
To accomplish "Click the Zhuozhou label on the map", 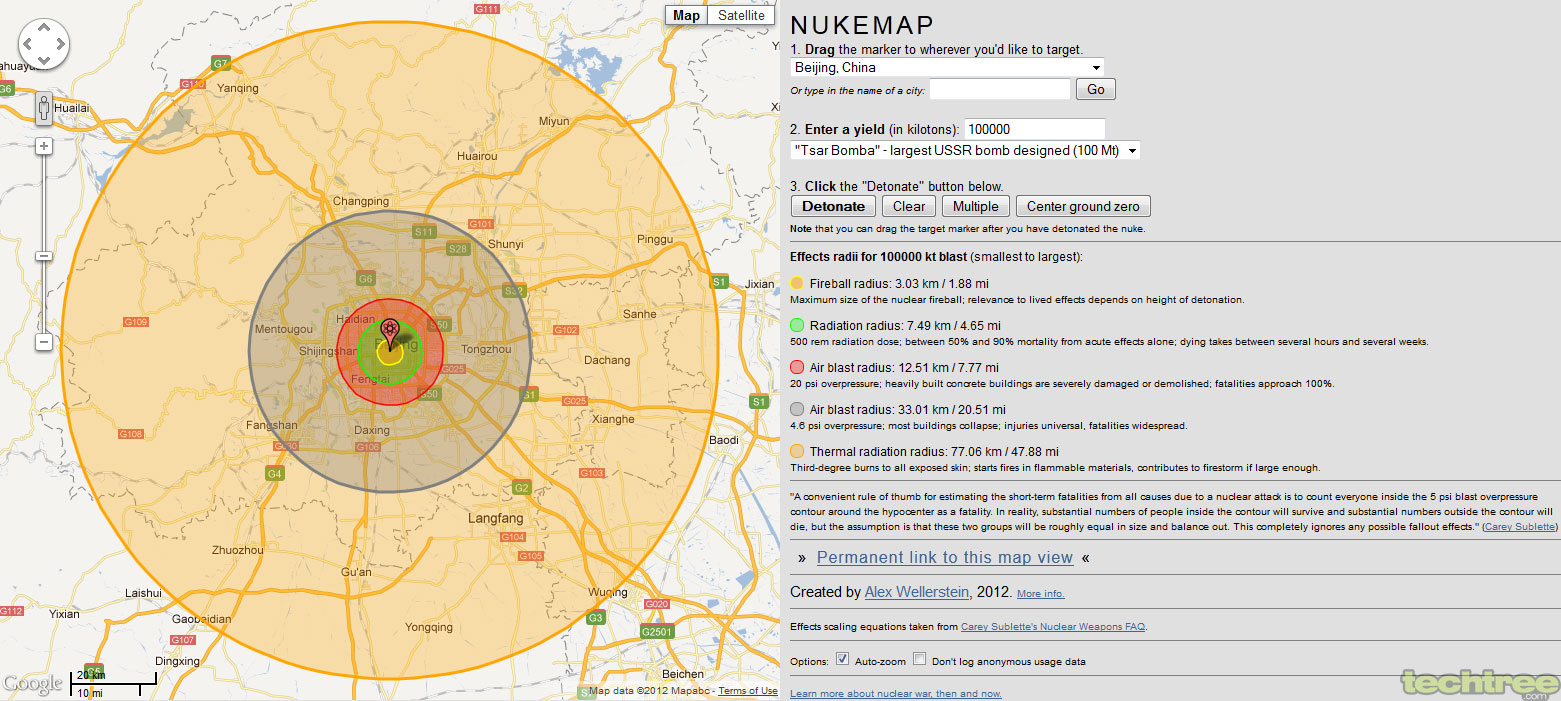I will [x=239, y=550].
